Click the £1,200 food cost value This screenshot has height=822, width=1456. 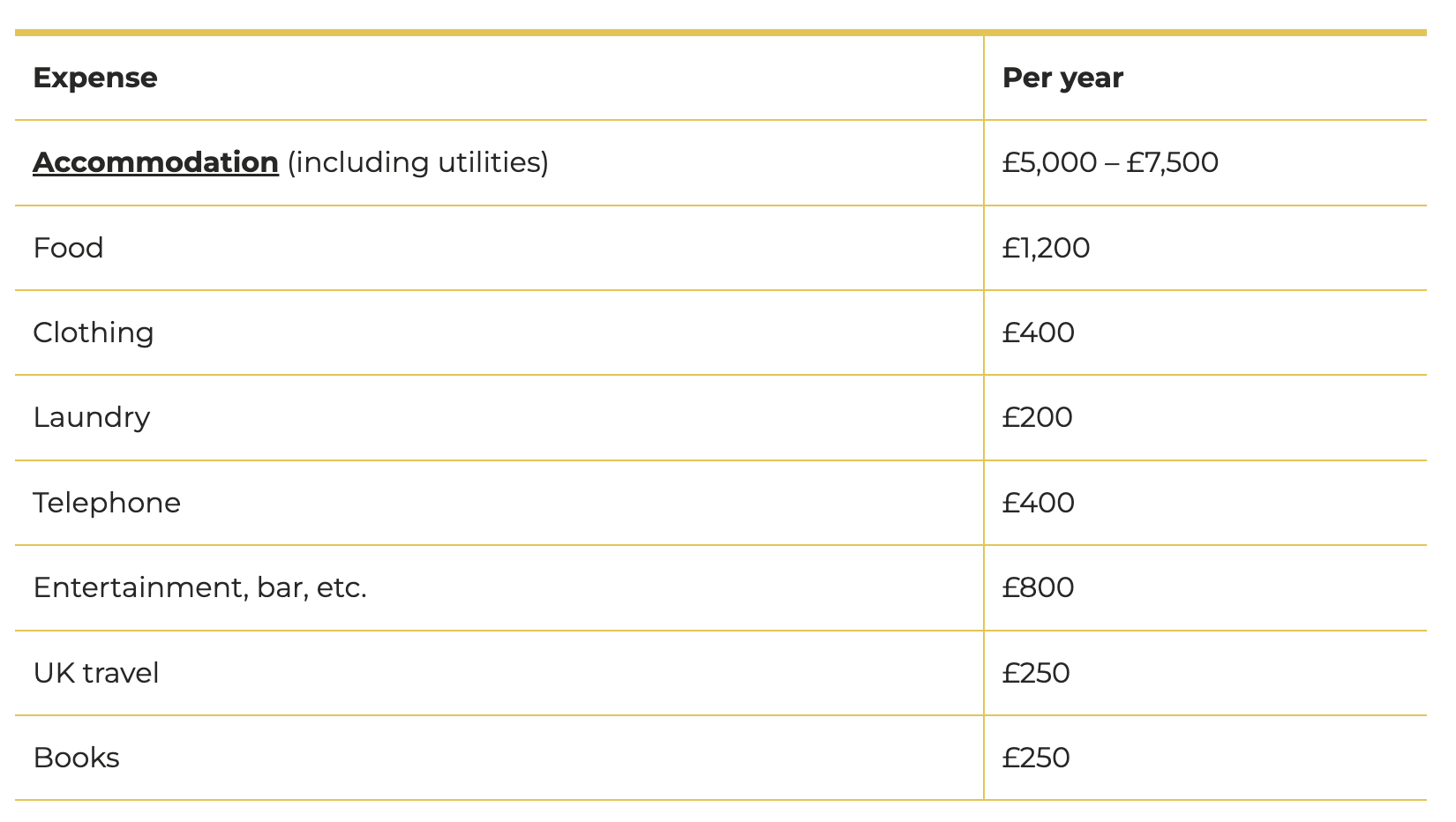(1046, 248)
